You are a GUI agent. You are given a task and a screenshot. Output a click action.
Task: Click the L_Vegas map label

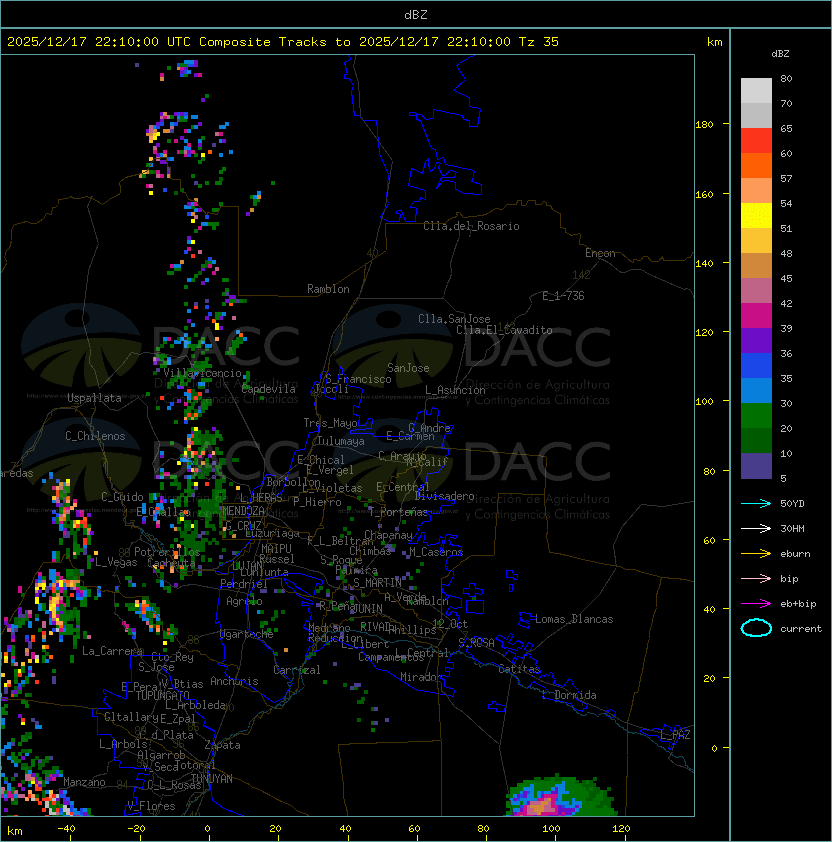[116, 562]
